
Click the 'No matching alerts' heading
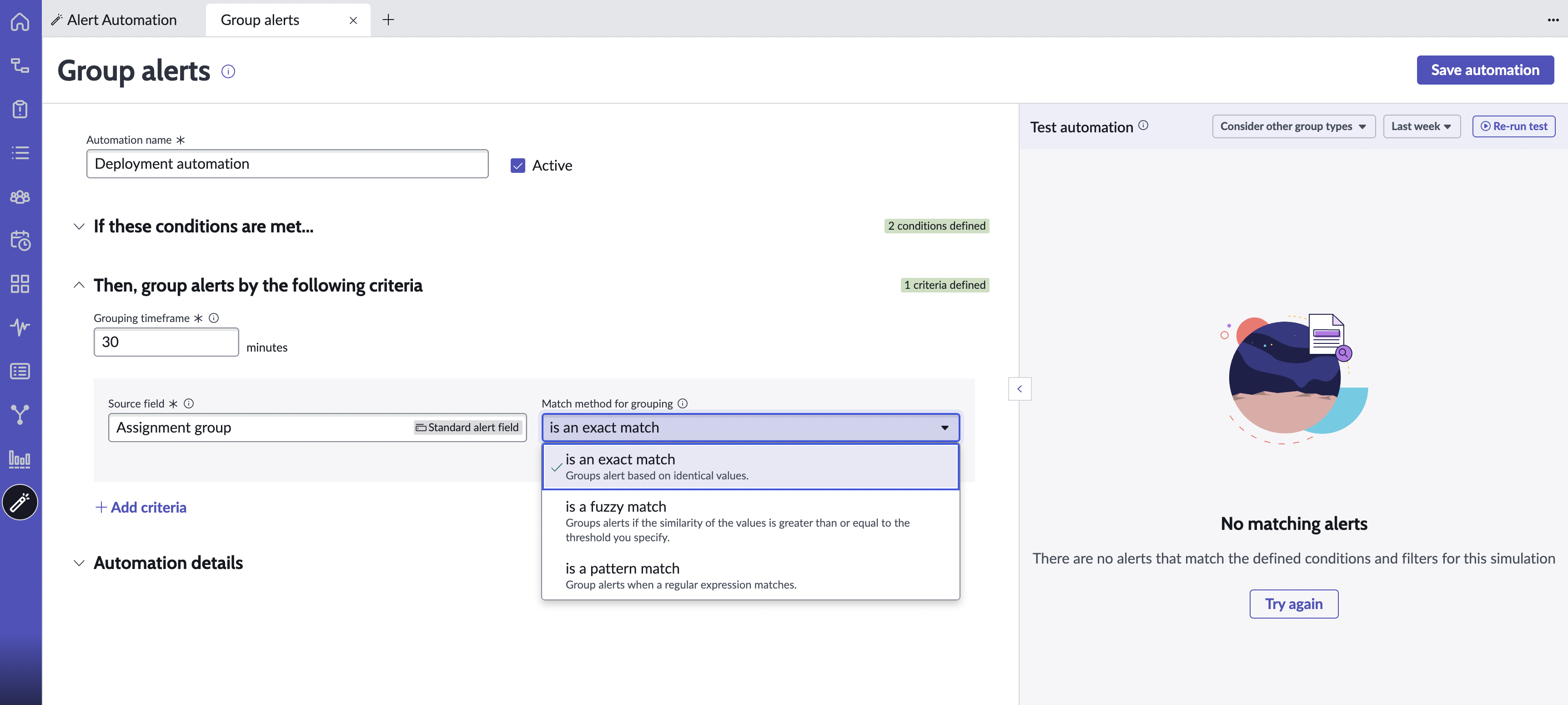[x=1293, y=524]
